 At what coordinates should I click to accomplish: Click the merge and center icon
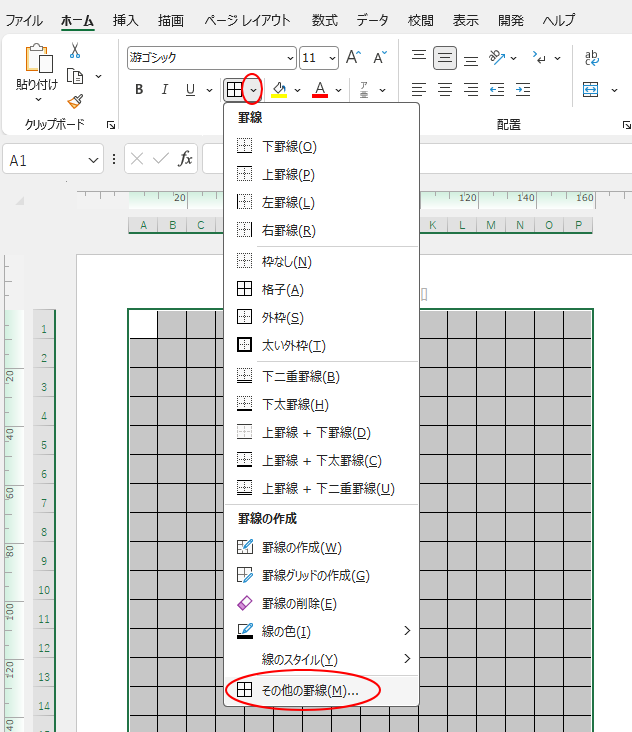pyautogui.click(x=590, y=89)
